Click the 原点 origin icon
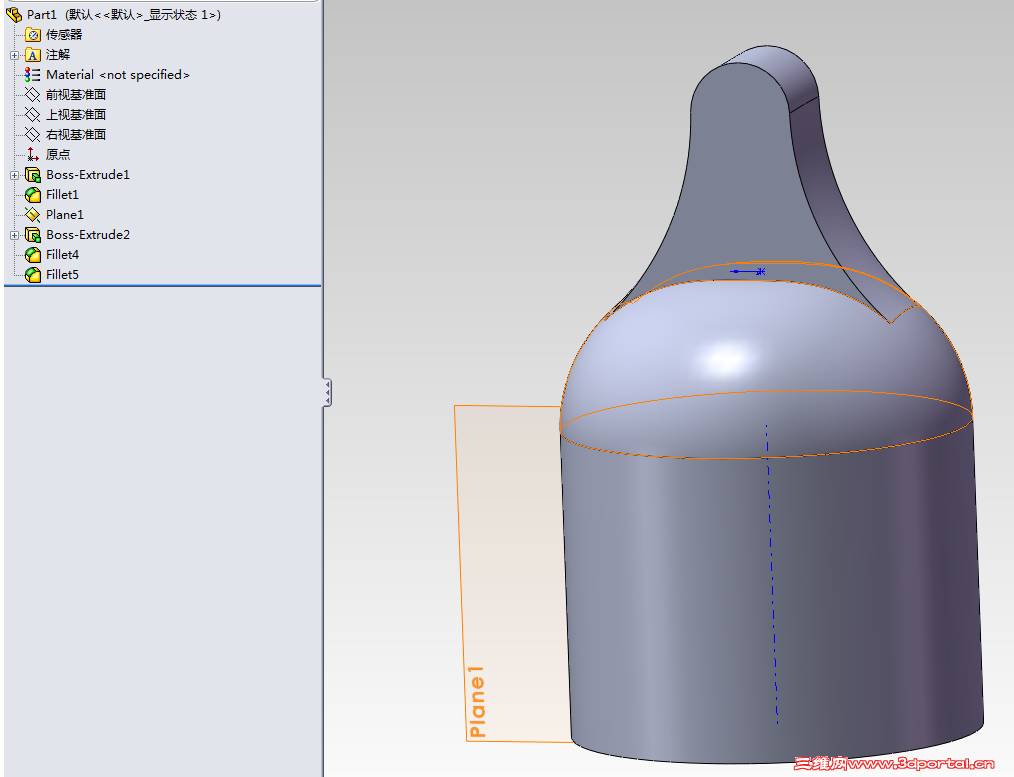Image resolution: width=1014 pixels, height=777 pixels. coord(32,154)
